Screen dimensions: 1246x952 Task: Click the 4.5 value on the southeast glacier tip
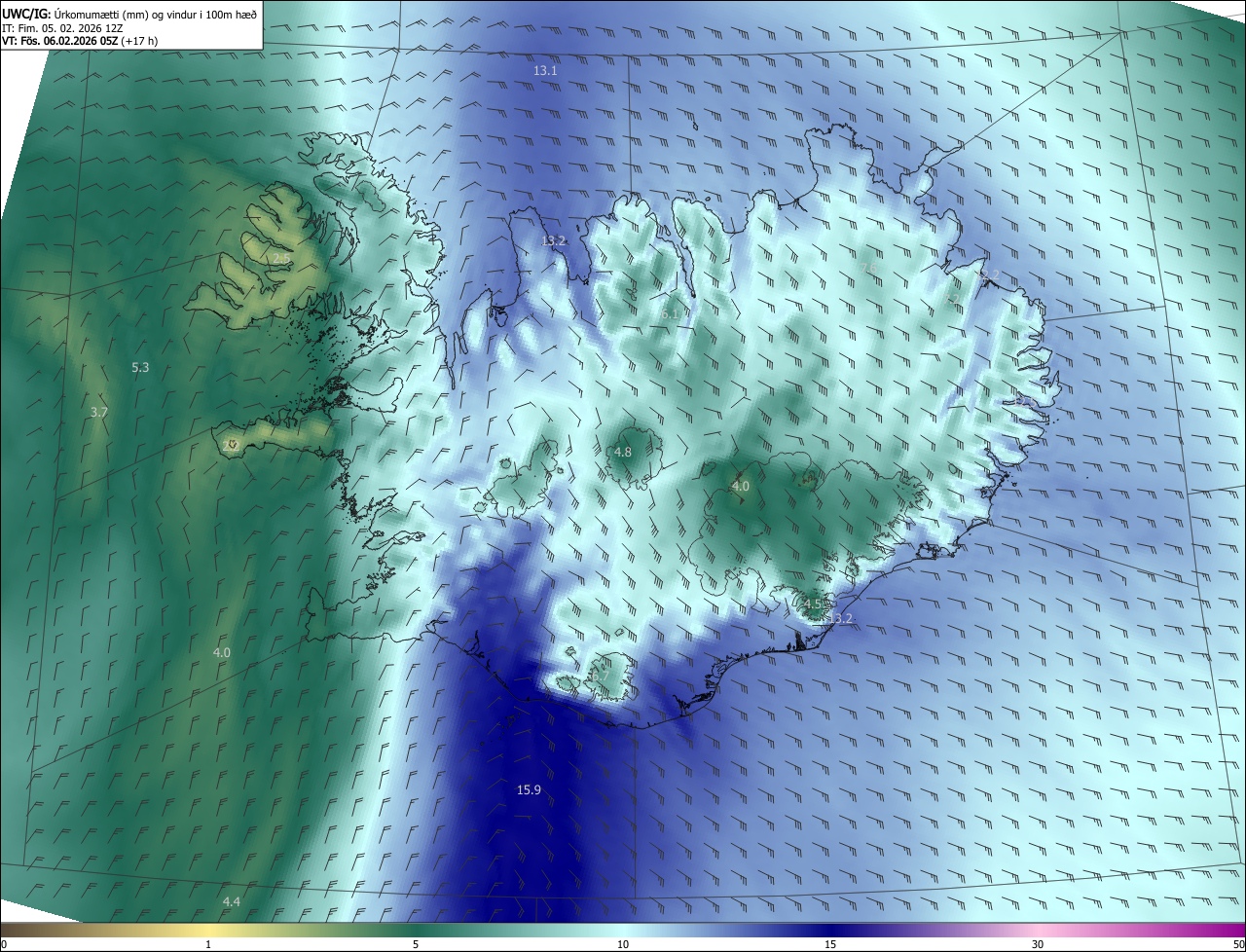814,604
